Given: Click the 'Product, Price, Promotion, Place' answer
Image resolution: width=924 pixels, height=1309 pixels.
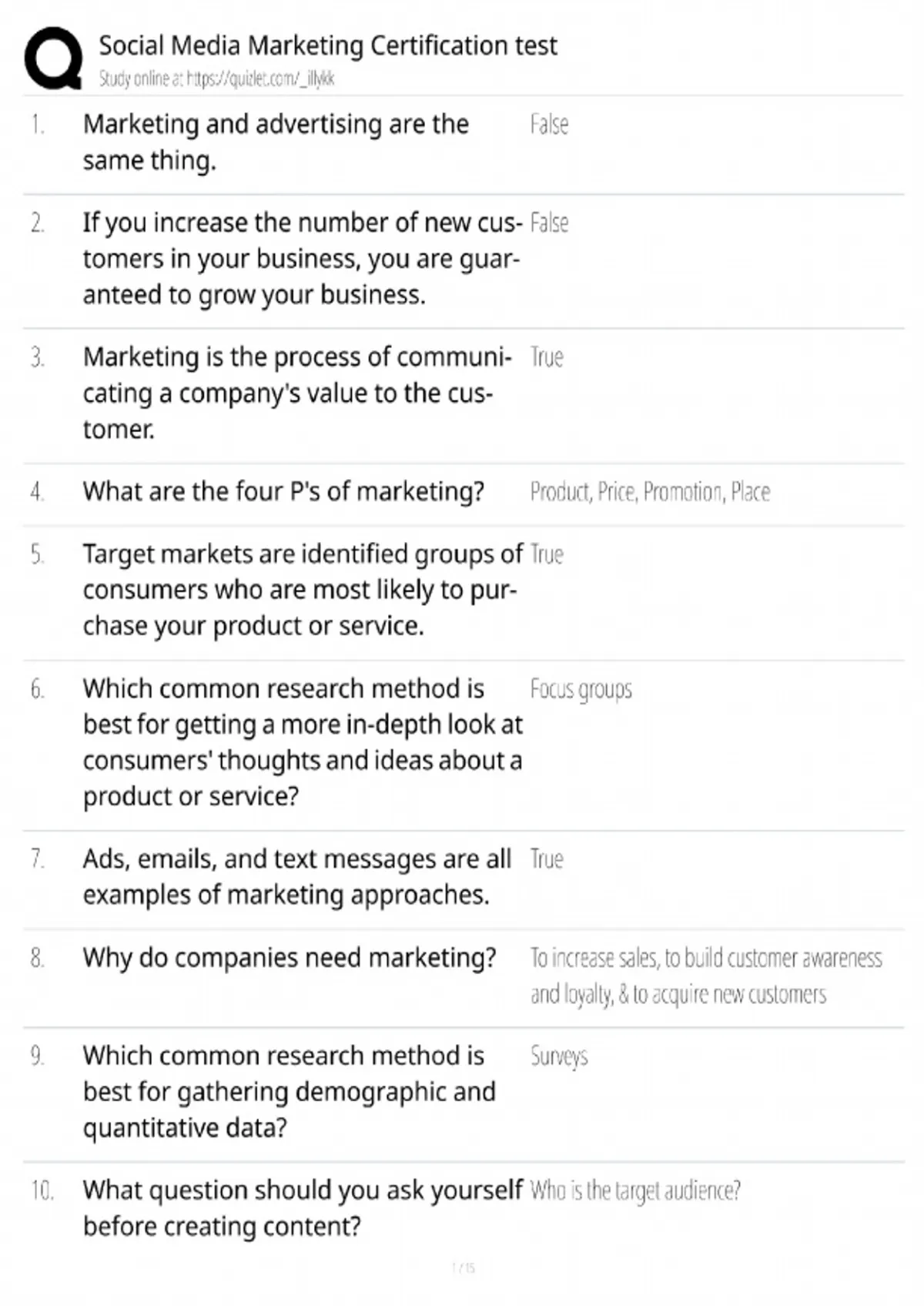Looking at the screenshot, I should coord(650,492).
